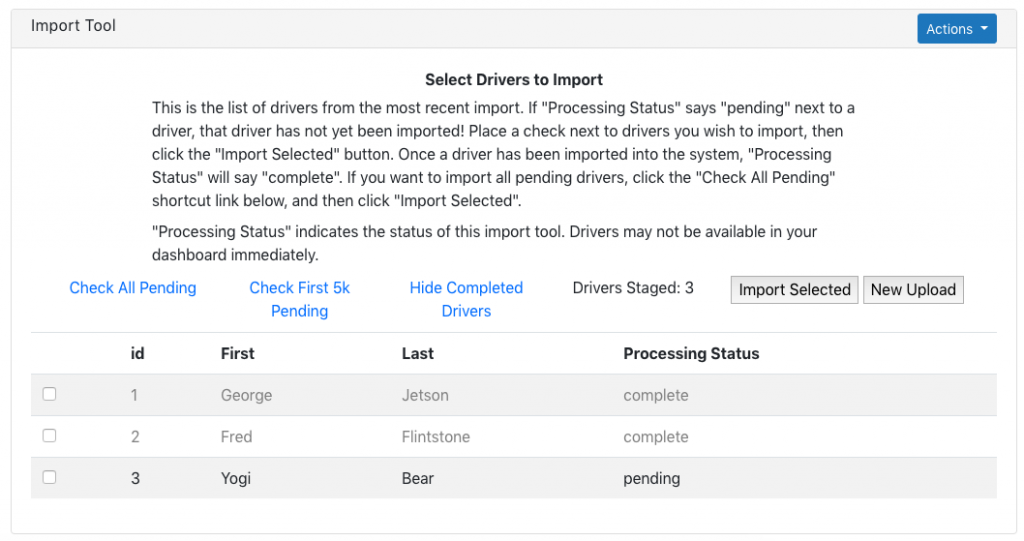Click the Check All Pending link

133,288
